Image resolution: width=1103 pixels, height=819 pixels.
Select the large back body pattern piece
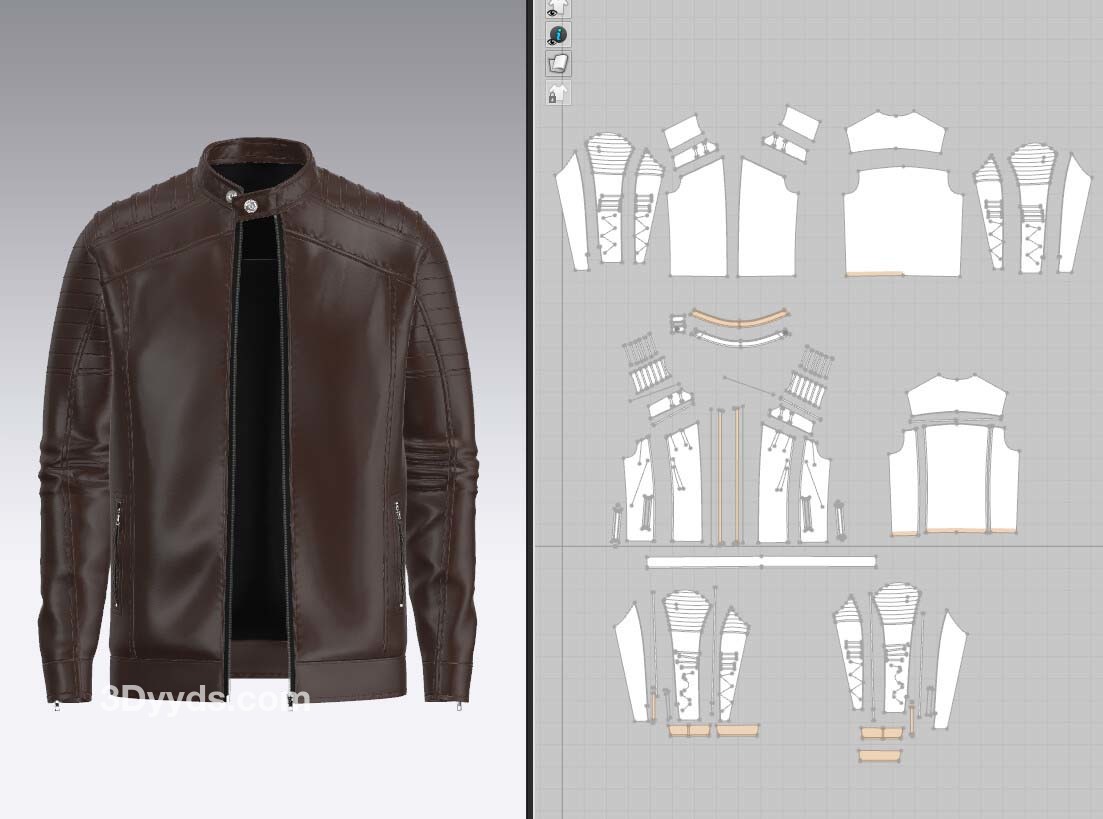902,222
